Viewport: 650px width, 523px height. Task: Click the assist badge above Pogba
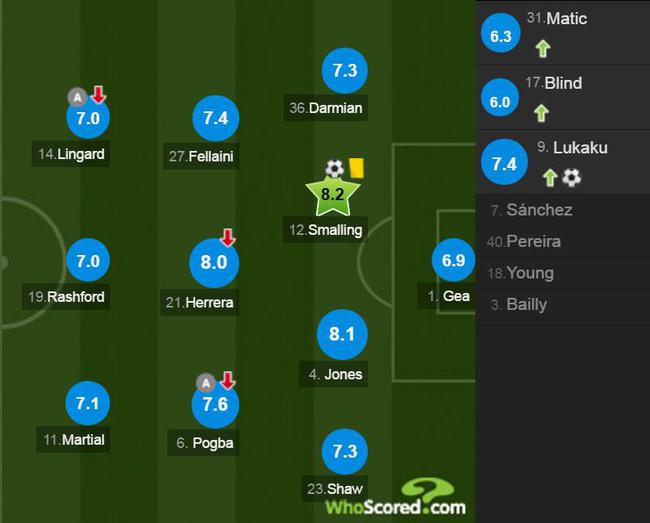click(x=206, y=383)
